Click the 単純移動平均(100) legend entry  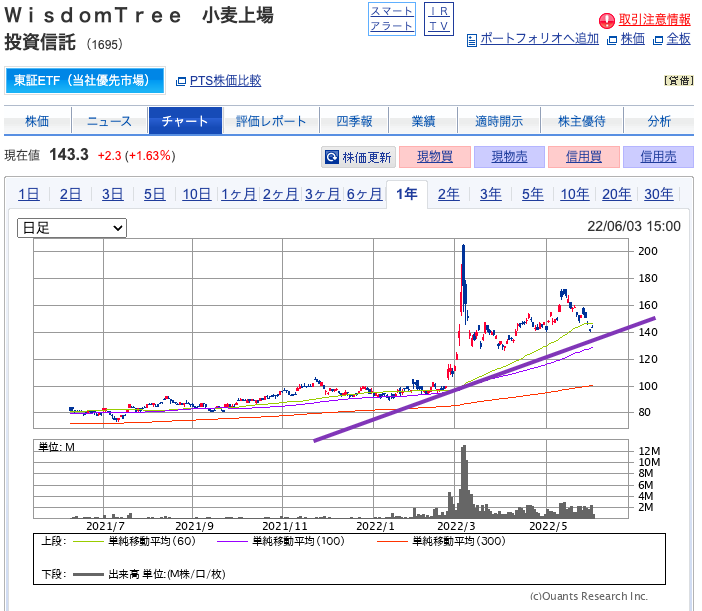pos(281,541)
